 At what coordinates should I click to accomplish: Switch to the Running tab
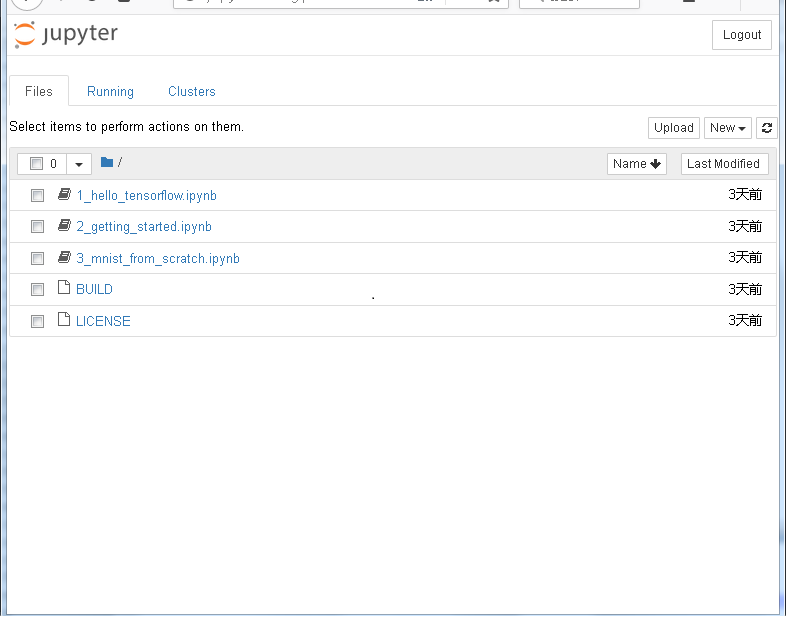point(110,91)
